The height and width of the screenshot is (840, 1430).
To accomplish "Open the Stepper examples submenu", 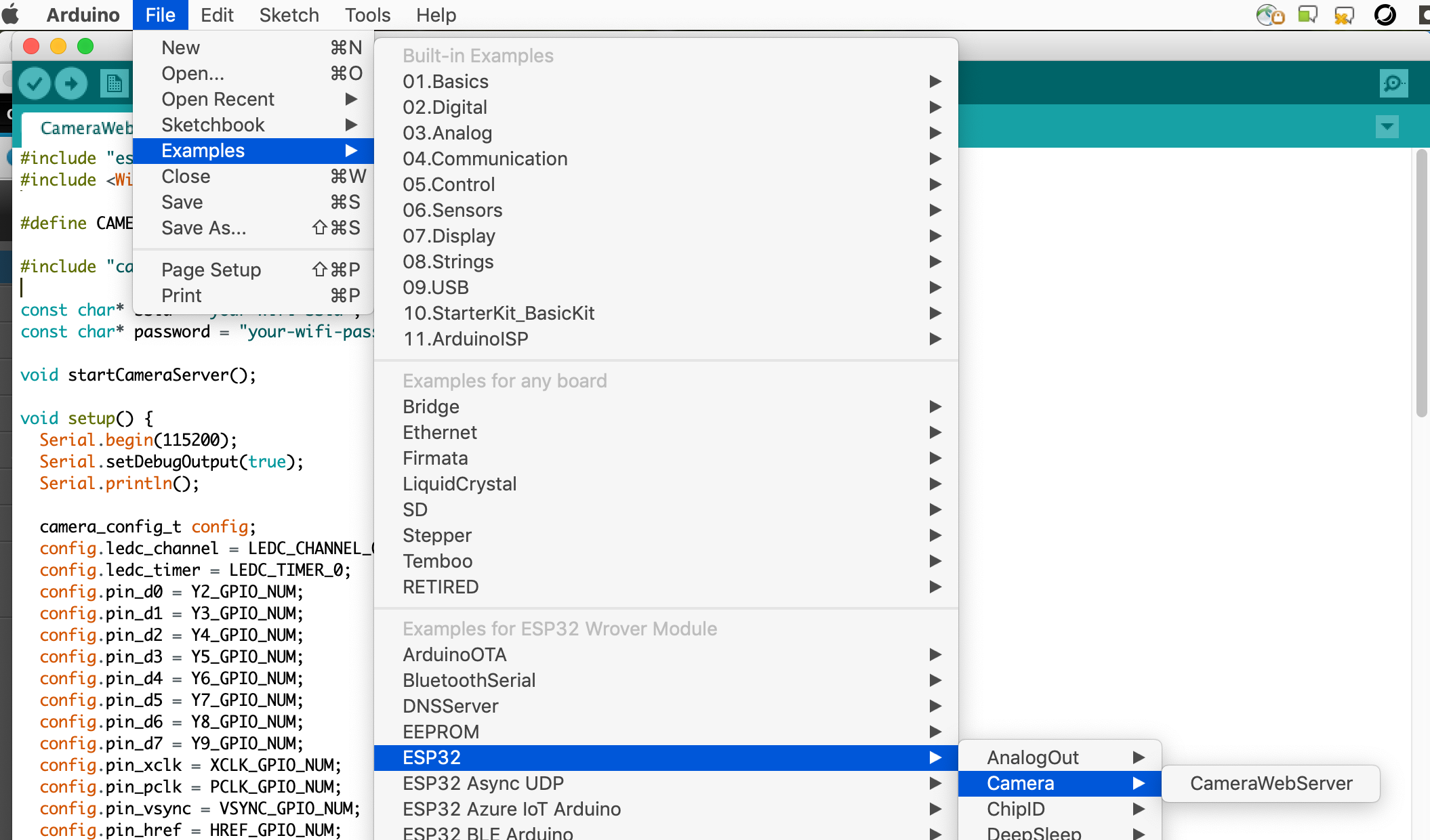I will (x=666, y=535).
